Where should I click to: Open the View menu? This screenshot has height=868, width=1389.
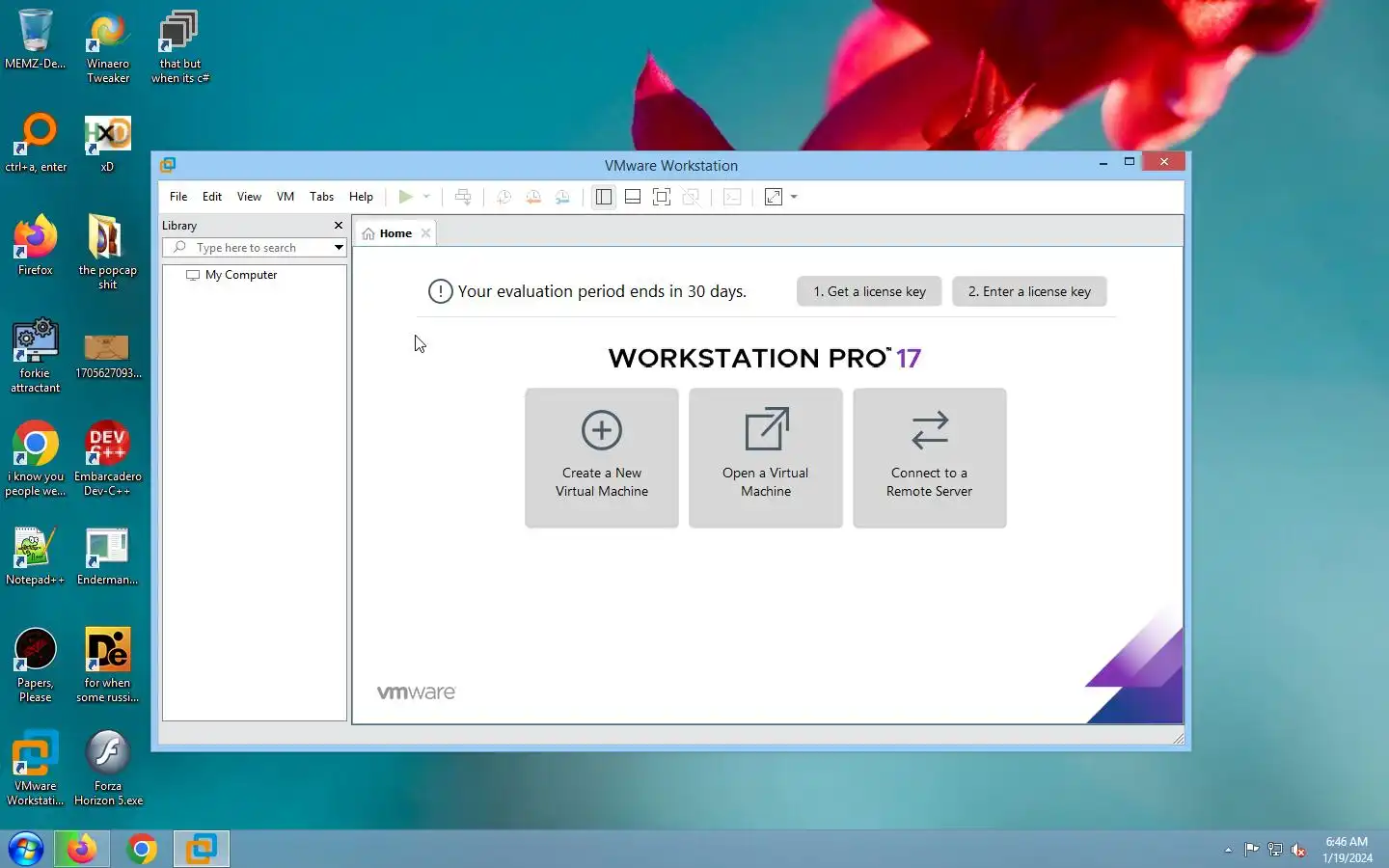[x=249, y=197]
